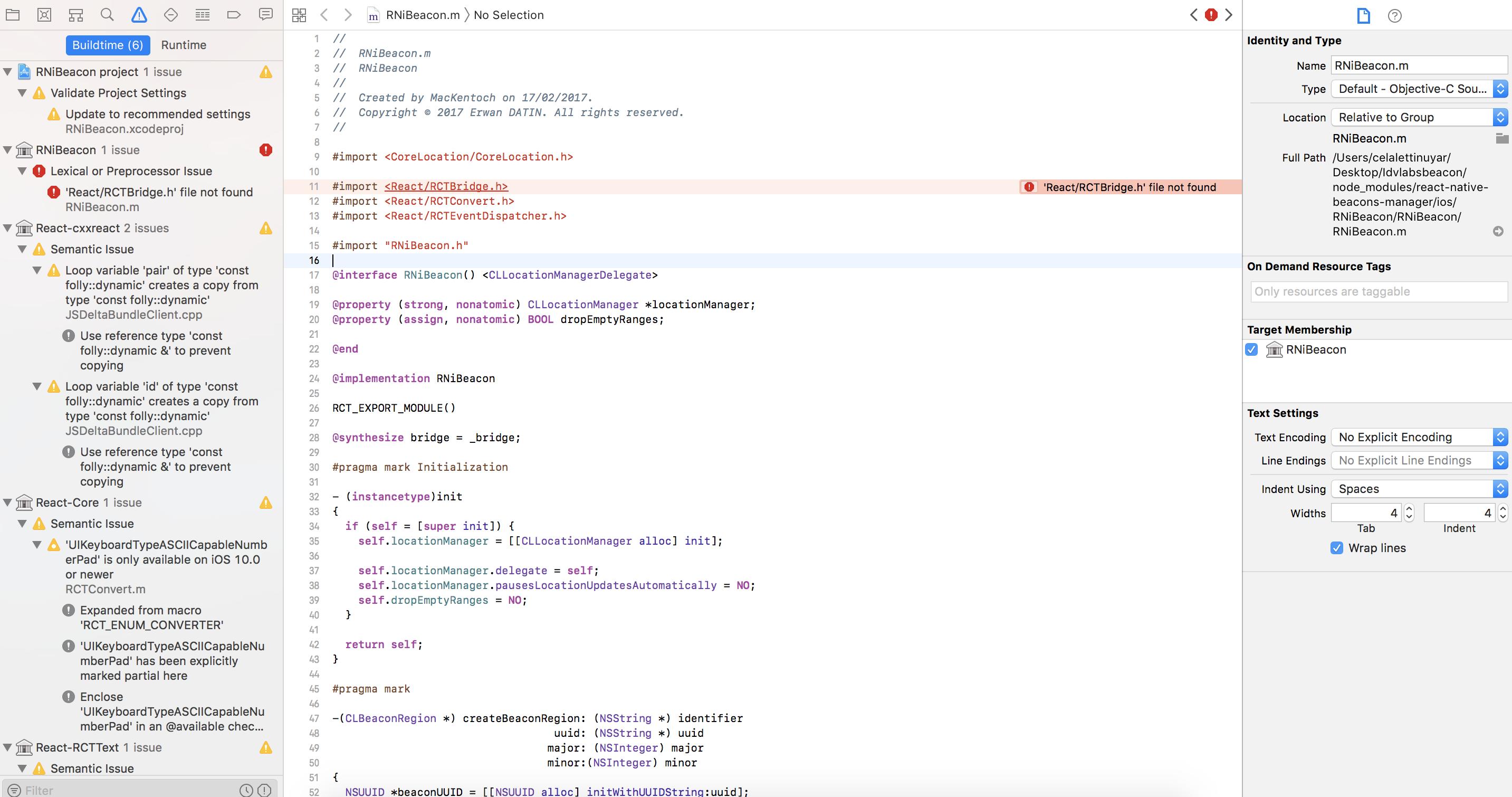
Task: Reveal file in Finder arrow icon
Action: 1498,231
